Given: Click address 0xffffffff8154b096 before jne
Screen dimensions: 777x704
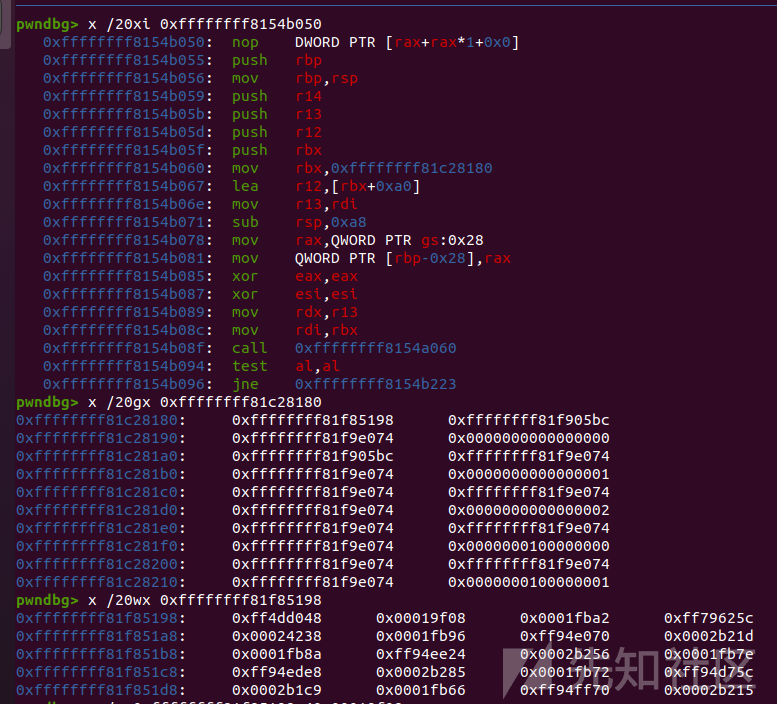Looking at the screenshot, I should [x=128, y=384].
